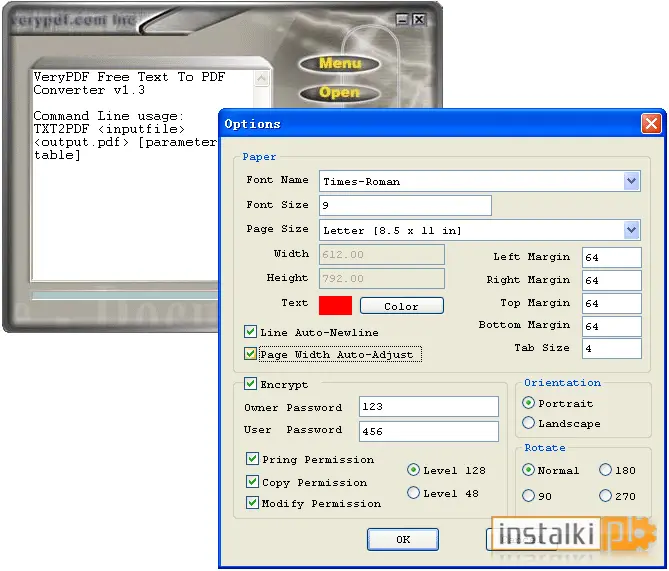This screenshot has width=669, height=571.
Task: Select Level 48 encryption radio button
Action: pos(413,493)
